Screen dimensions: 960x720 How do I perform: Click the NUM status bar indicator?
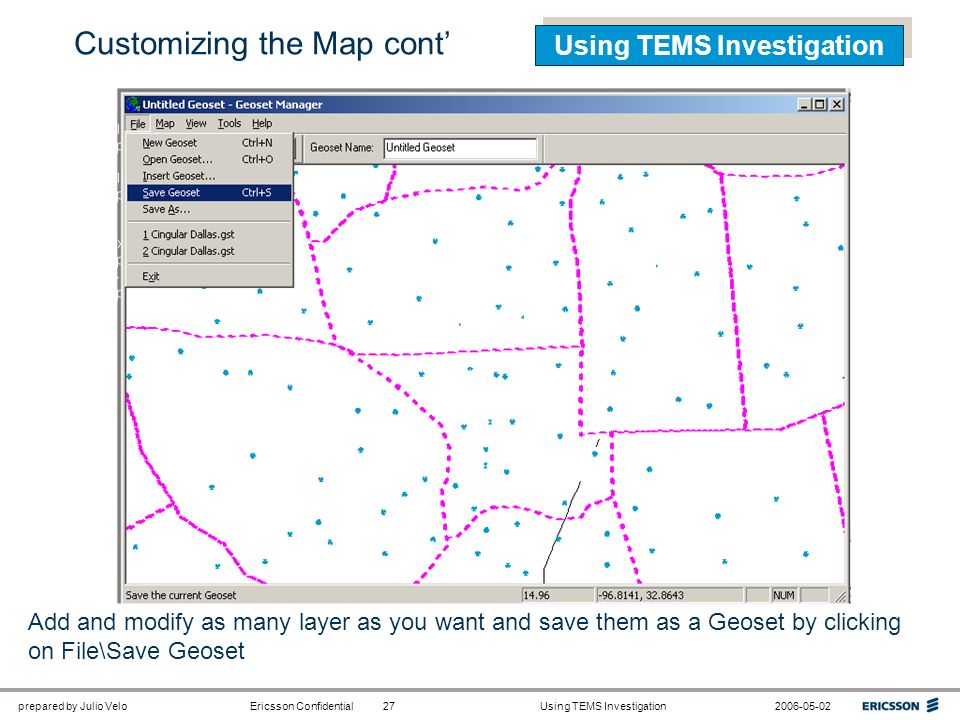click(x=784, y=595)
